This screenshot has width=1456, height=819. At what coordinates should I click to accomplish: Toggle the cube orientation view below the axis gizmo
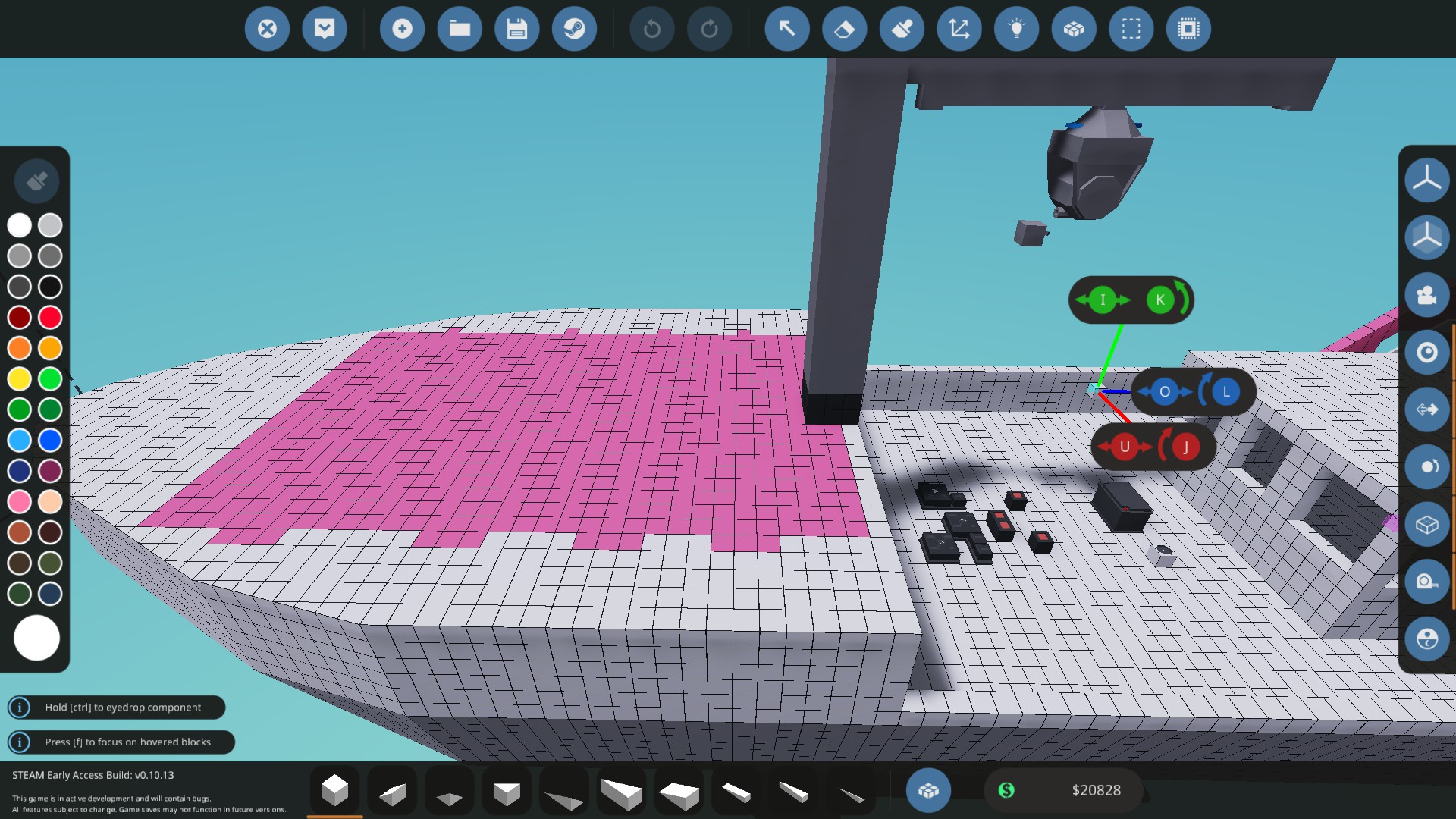1427,237
